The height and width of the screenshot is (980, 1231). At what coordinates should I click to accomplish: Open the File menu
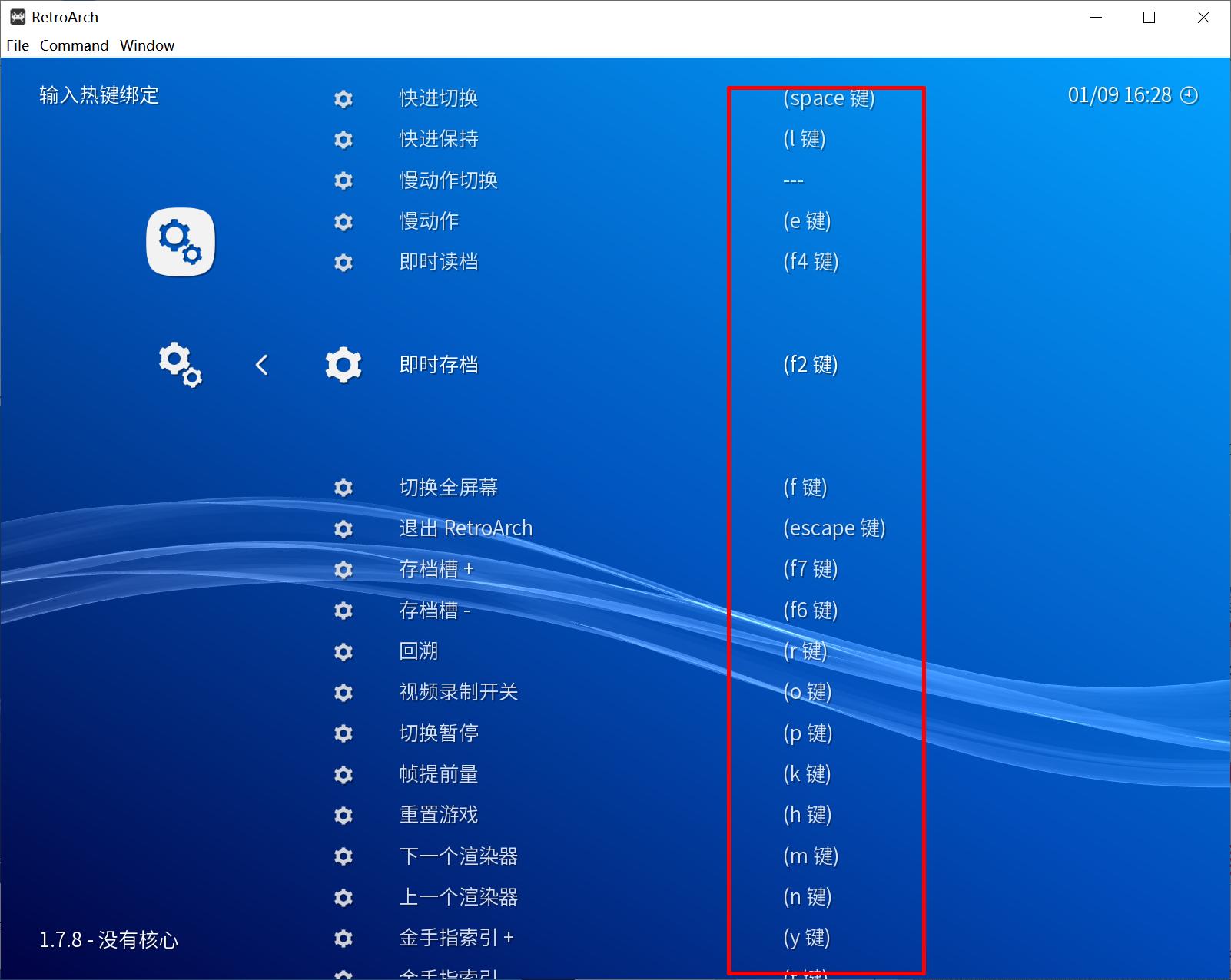coord(17,45)
